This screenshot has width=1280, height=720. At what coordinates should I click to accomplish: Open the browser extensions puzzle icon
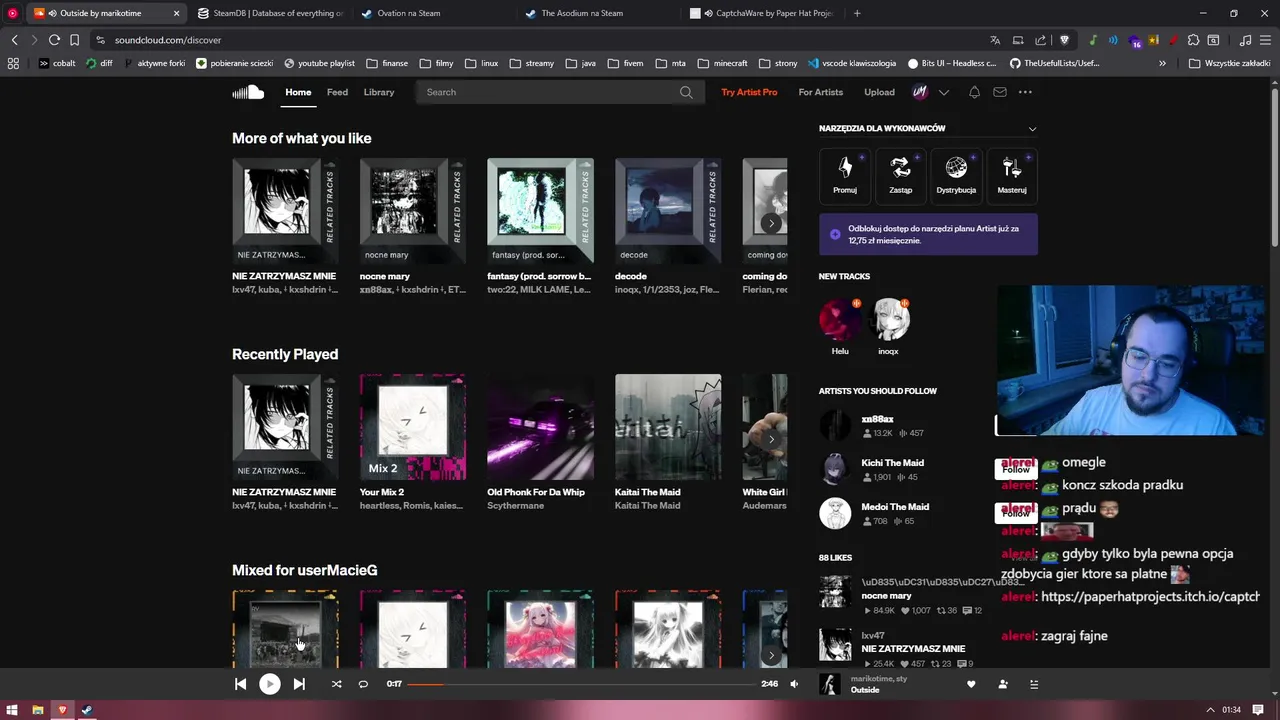tap(1193, 40)
